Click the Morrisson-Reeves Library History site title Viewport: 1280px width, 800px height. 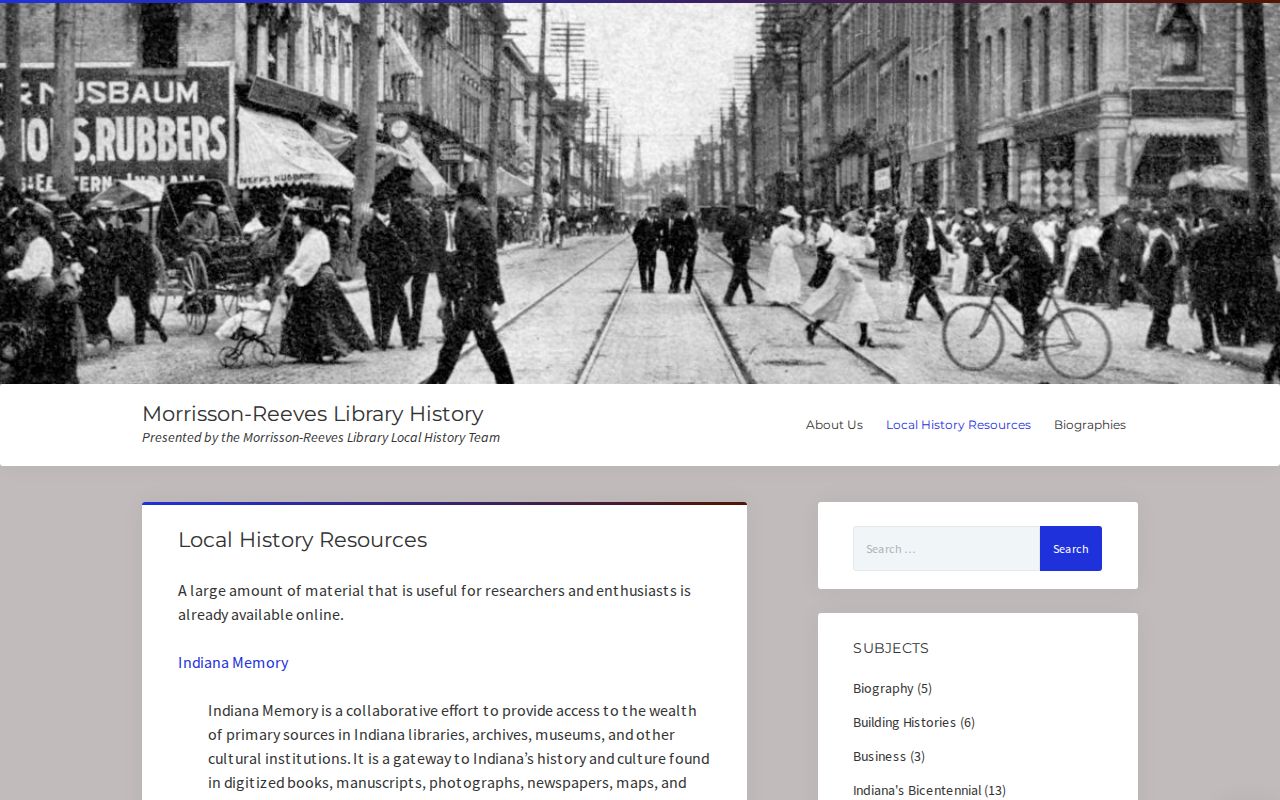pyautogui.click(x=313, y=414)
